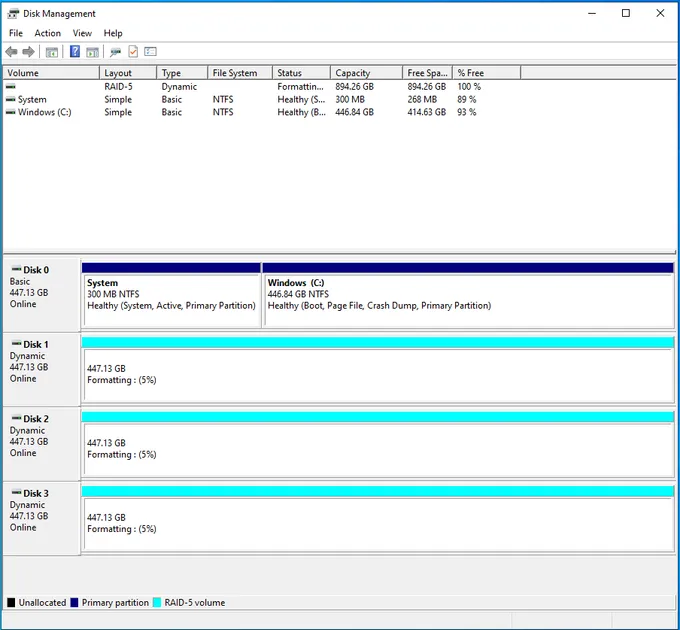Click the "414.63 GB" free space value
The height and width of the screenshot is (630, 680).
pyautogui.click(x=427, y=112)
